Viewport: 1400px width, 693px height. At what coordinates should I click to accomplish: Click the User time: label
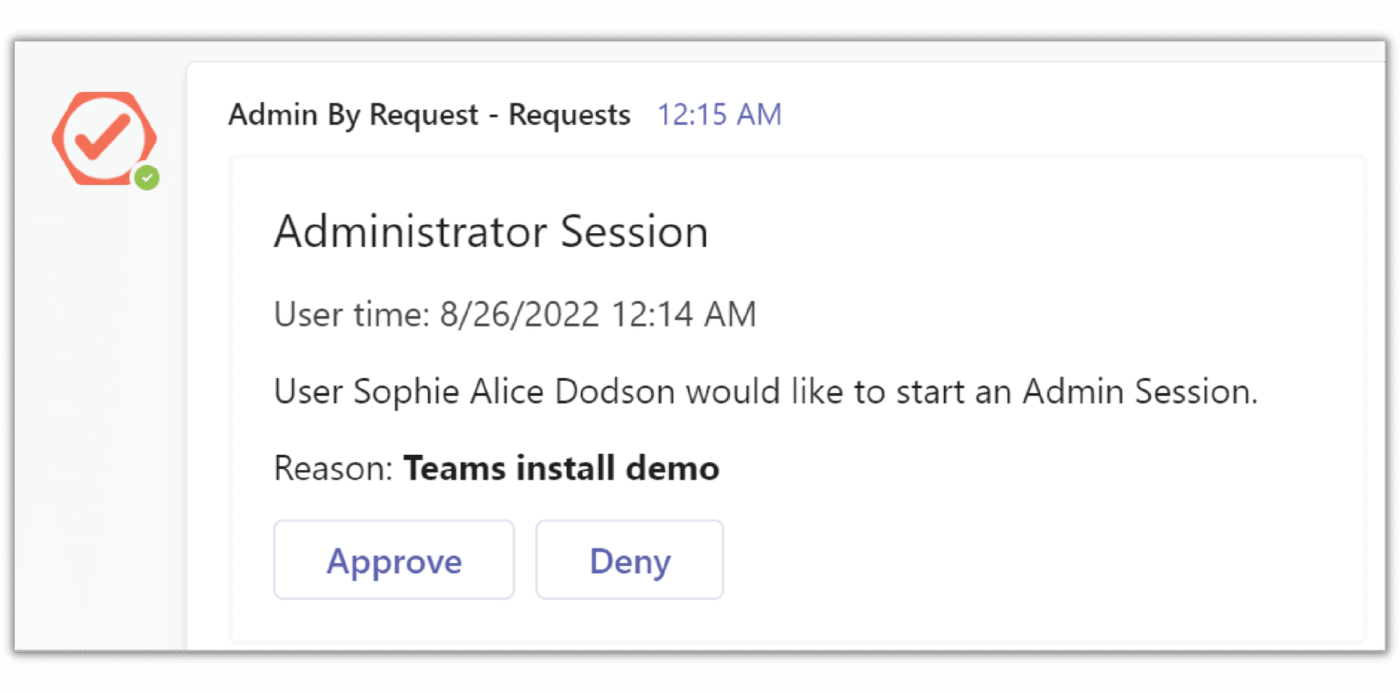pyautogui.click(x=351, y=315)
